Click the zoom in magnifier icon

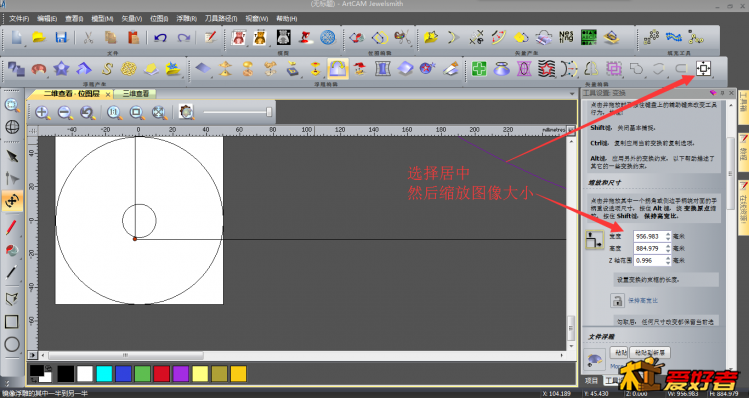point(43,113)
